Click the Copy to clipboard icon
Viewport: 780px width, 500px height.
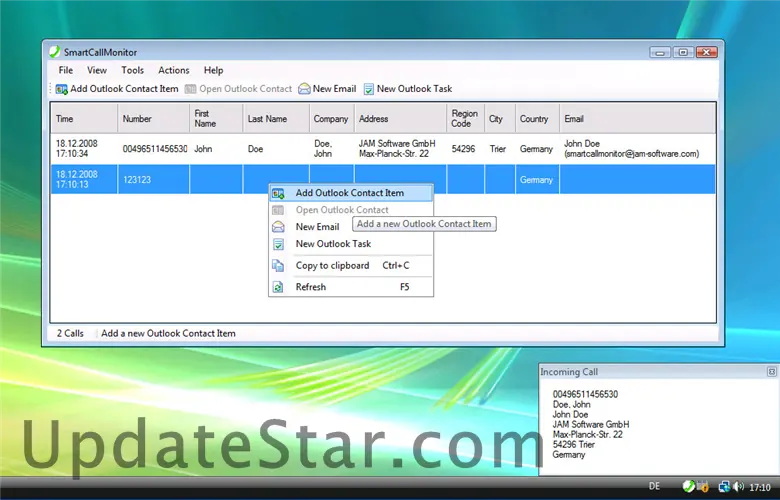pyautogui.click(x=278, y=266)
